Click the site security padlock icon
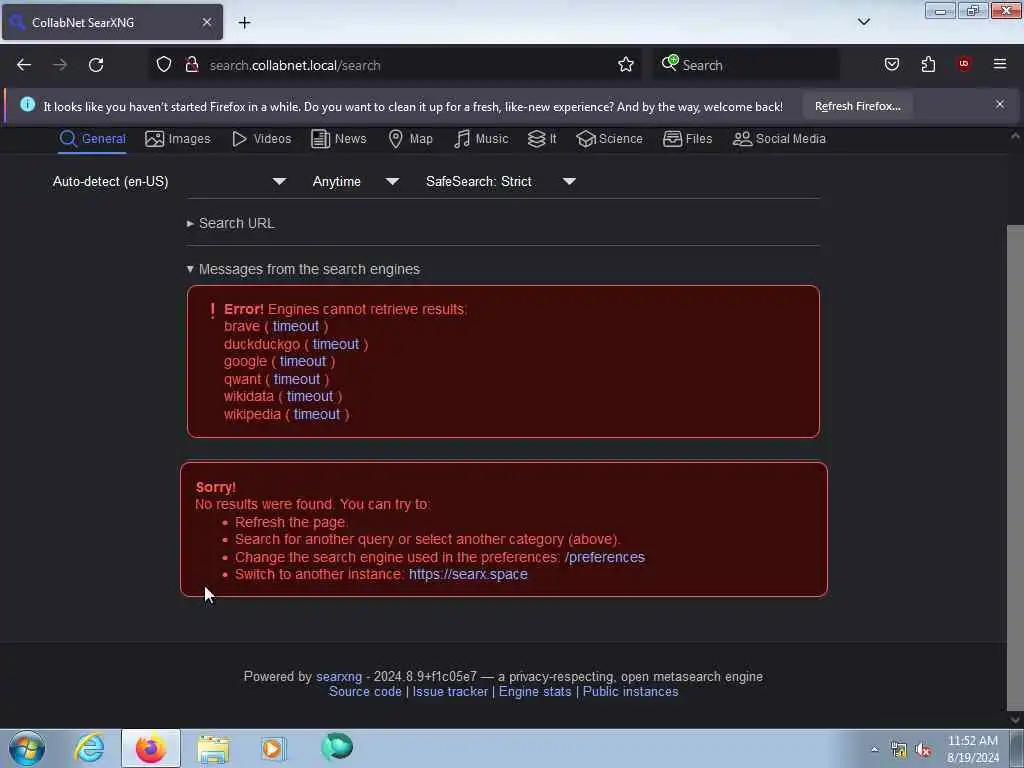Image resolution: width=1024 pixels, height=768 pixels. (192, 65)
